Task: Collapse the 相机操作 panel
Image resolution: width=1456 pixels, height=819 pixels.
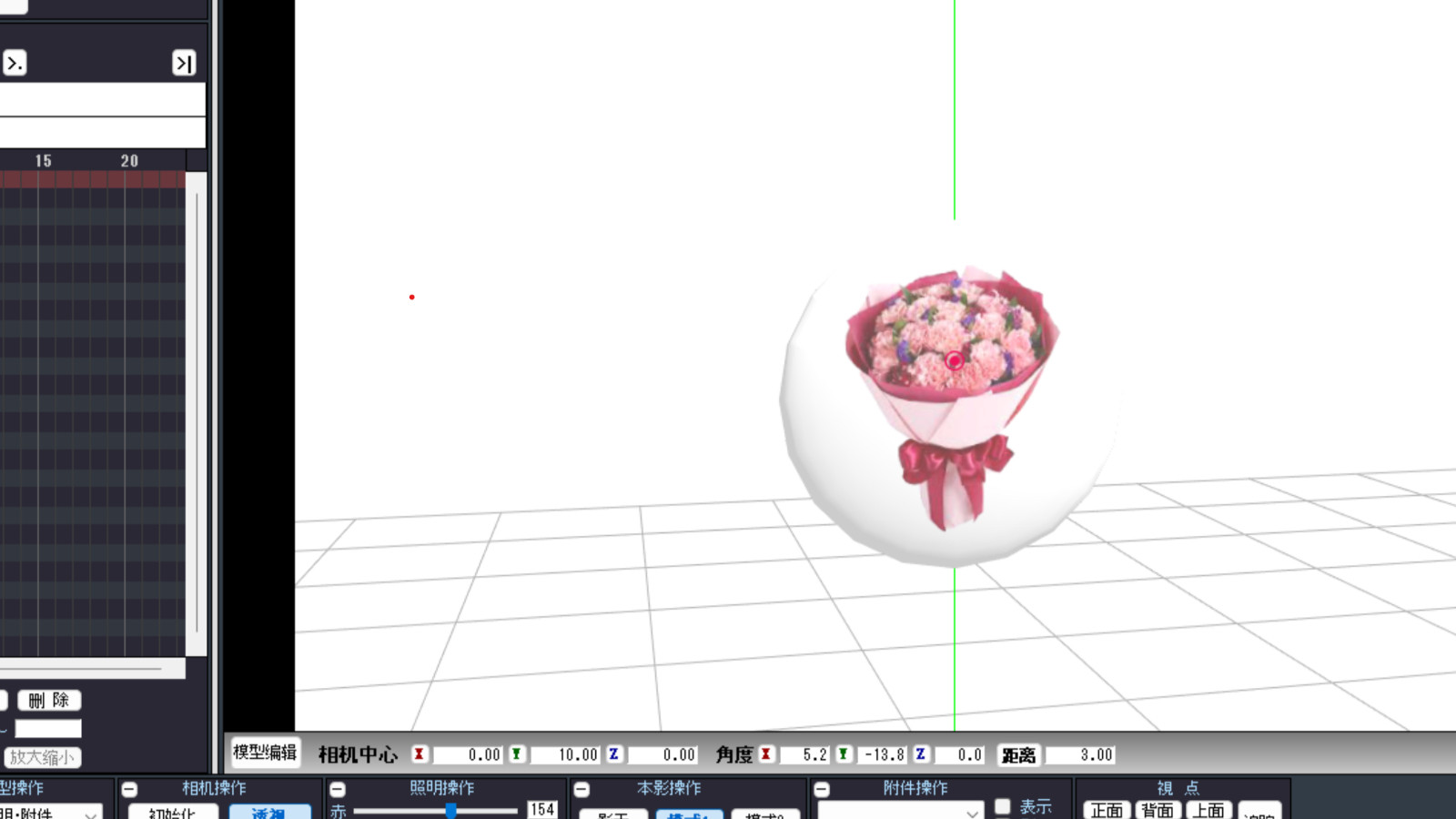Action: pos(130,790)
